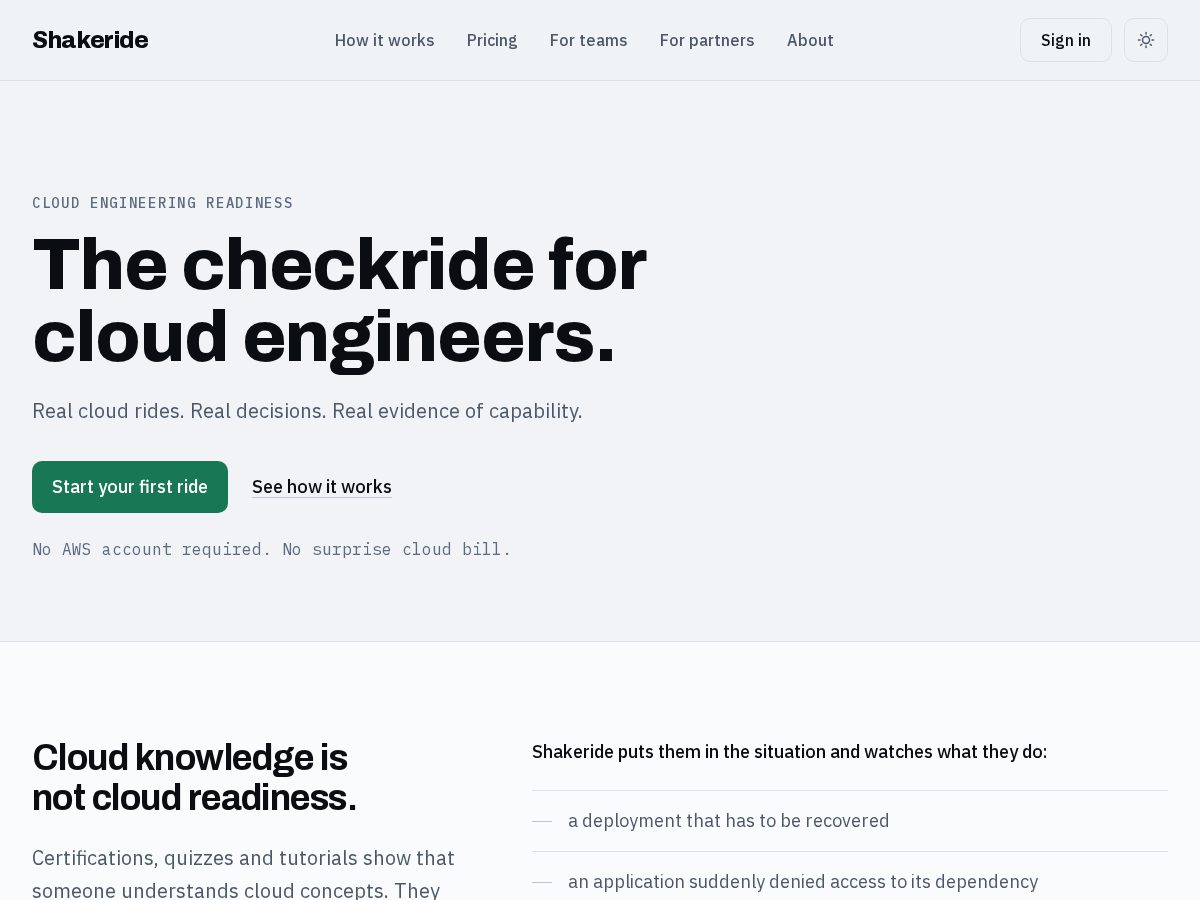The width and height of the screenshot is (1200, 900).
Task: Go to Pricing page
Action: coord(492,40)
